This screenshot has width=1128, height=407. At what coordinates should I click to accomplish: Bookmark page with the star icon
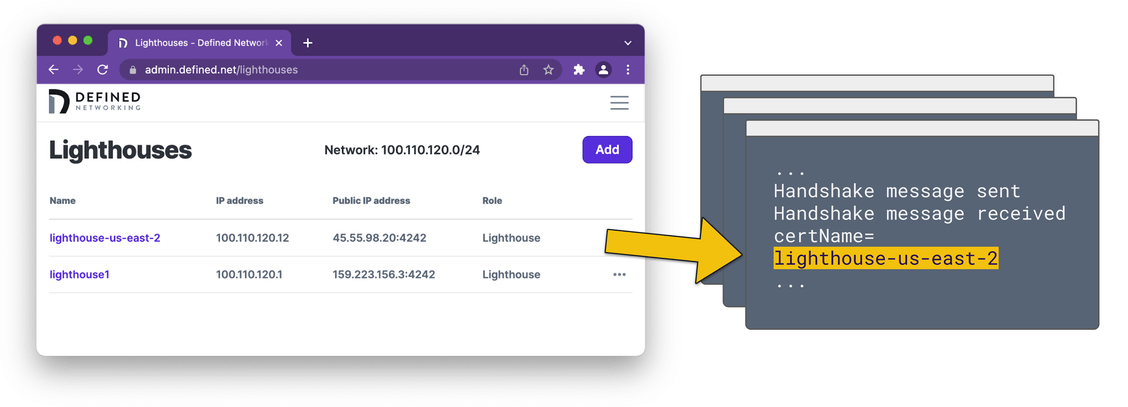coord(548,70)
